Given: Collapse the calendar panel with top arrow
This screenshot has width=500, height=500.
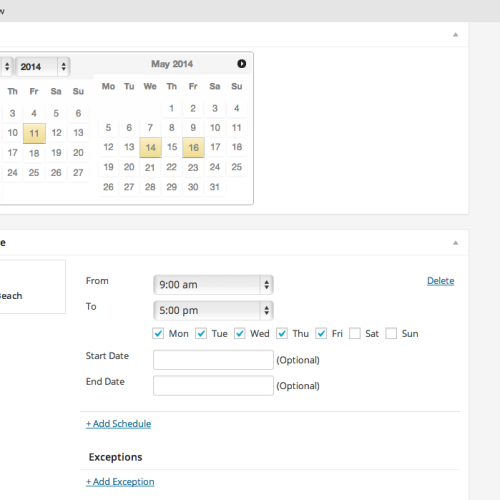Looking at the screenshot, I should tap(455, 35).
